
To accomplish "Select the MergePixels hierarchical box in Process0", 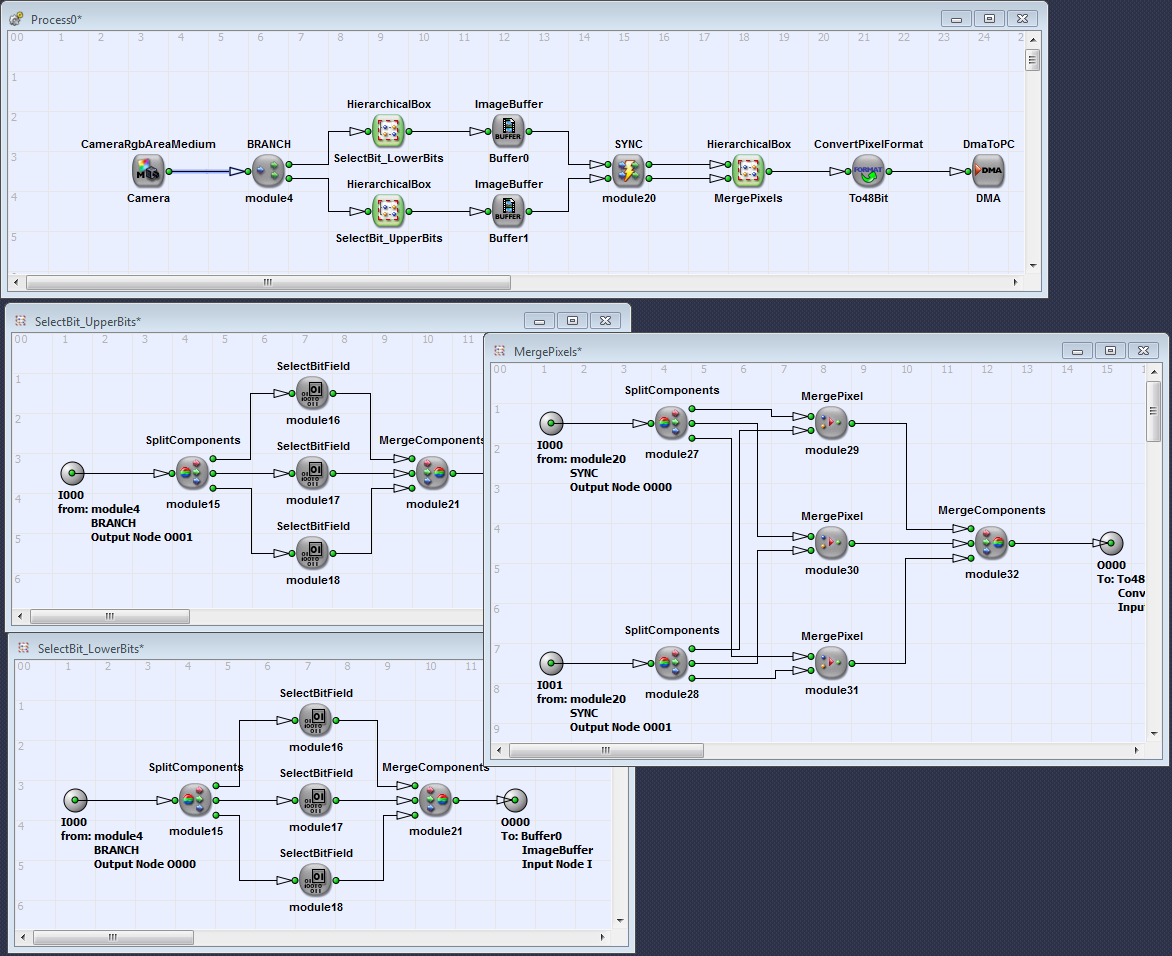I will (748, 171).
